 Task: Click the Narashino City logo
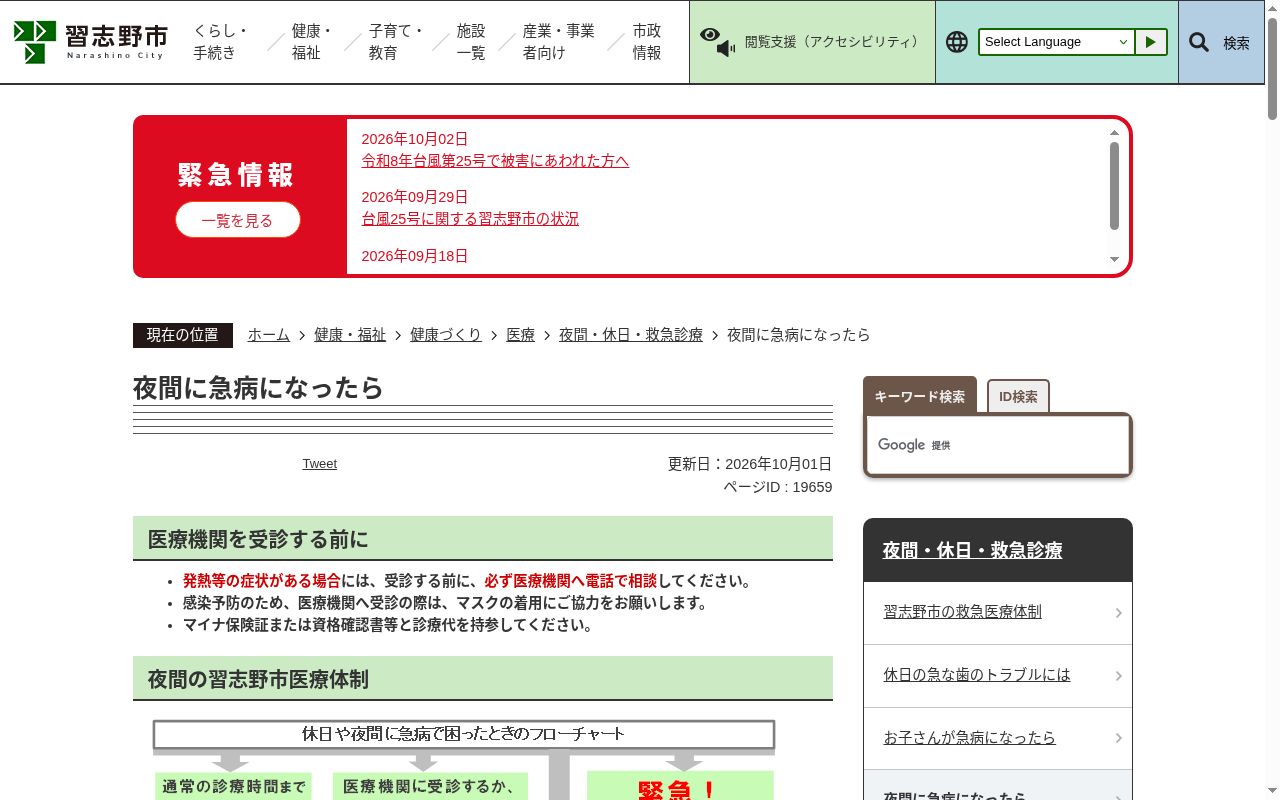90,42
